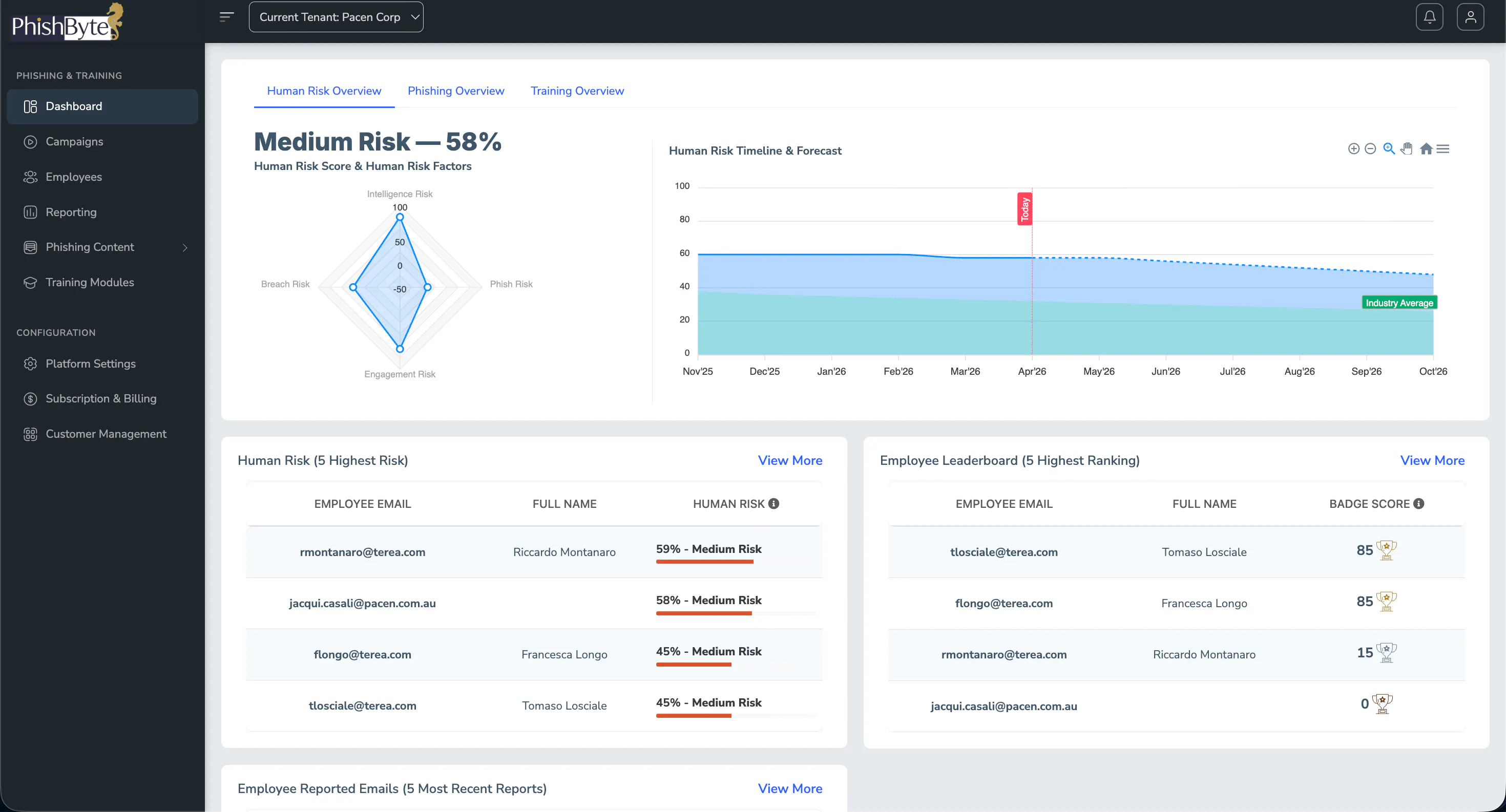1506x812 pixels.
Task: Open the notifications bell
Action: pyautogui.click(x=1429, y=17)
